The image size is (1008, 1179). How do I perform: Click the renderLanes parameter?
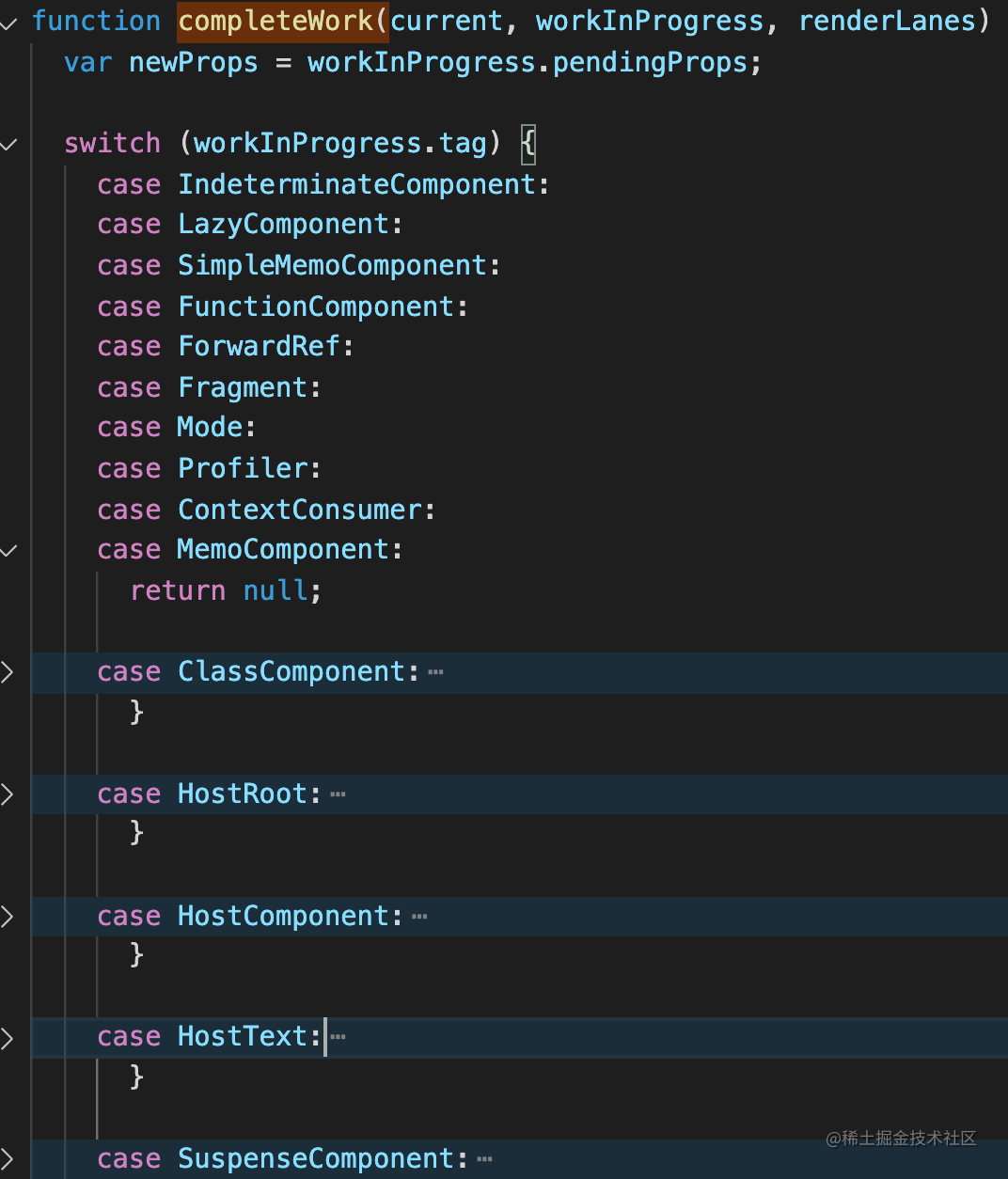pos(887,21)
